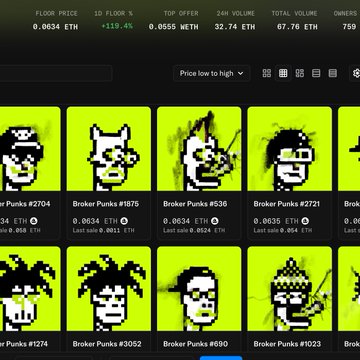Click Last sale 0.0524 ETH on #536
This screenshot has height=360, width=360.
194,230
